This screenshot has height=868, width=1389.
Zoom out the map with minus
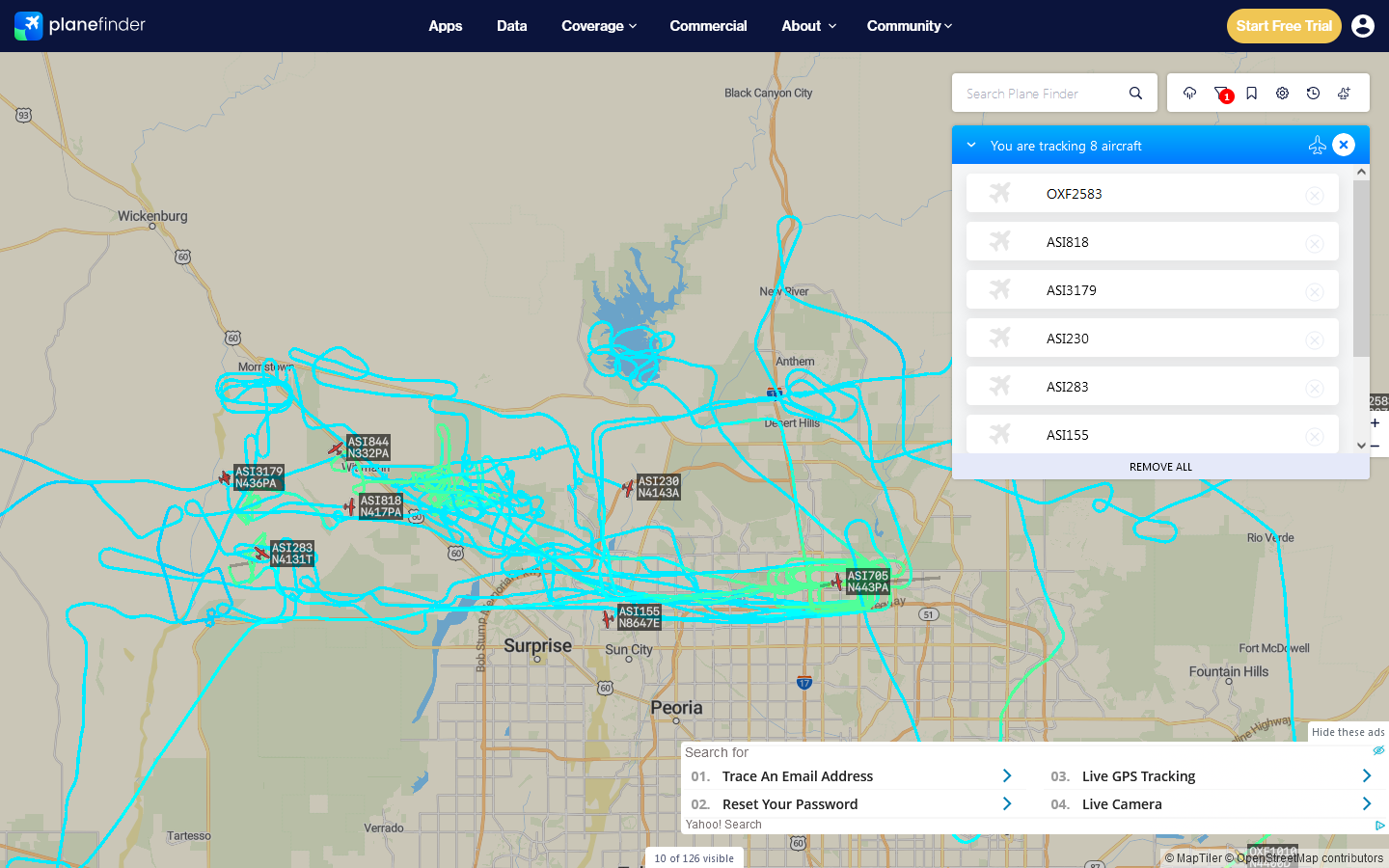coord(1375,446)
